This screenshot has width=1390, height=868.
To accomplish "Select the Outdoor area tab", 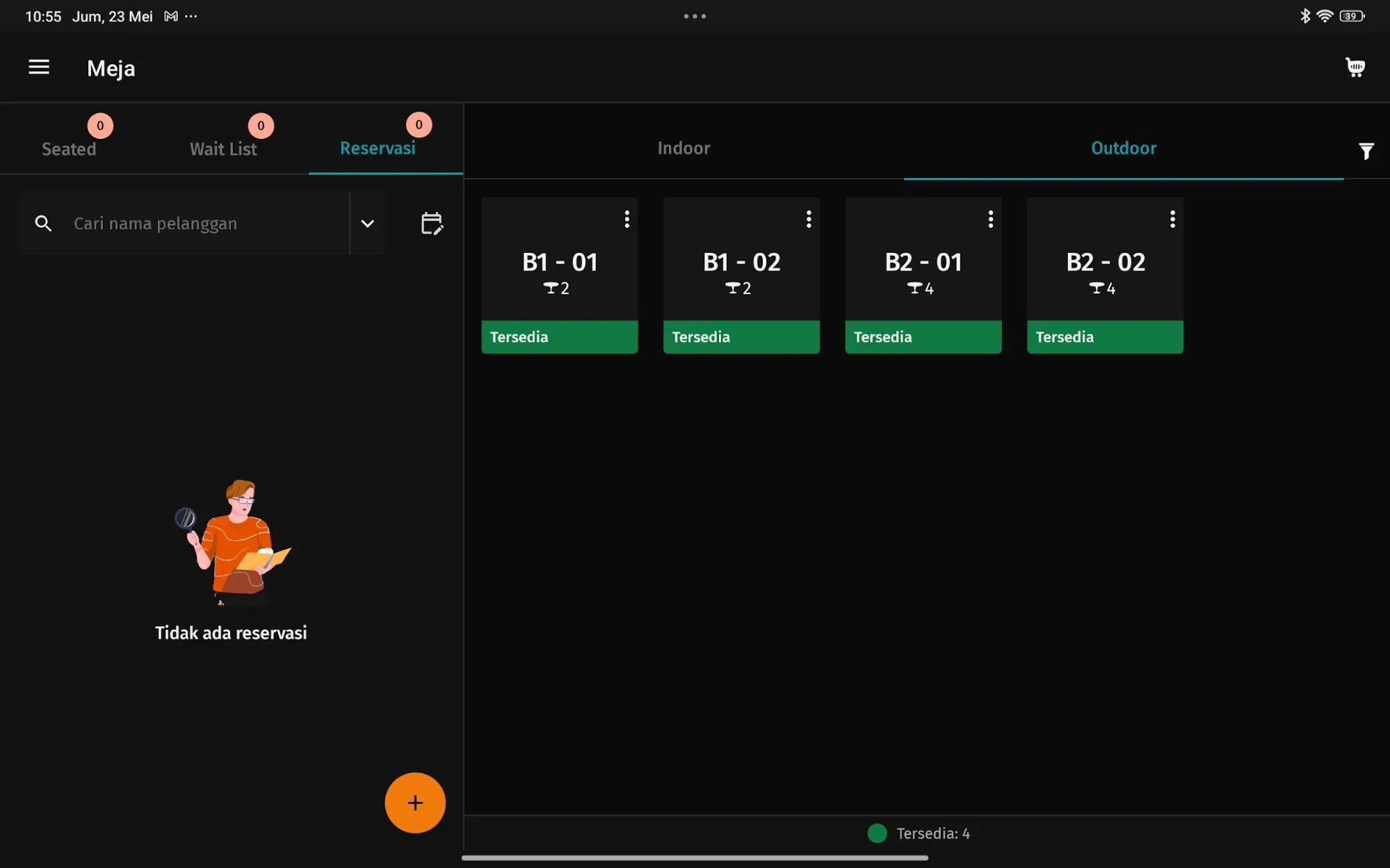I will [x=1124, y=148].
